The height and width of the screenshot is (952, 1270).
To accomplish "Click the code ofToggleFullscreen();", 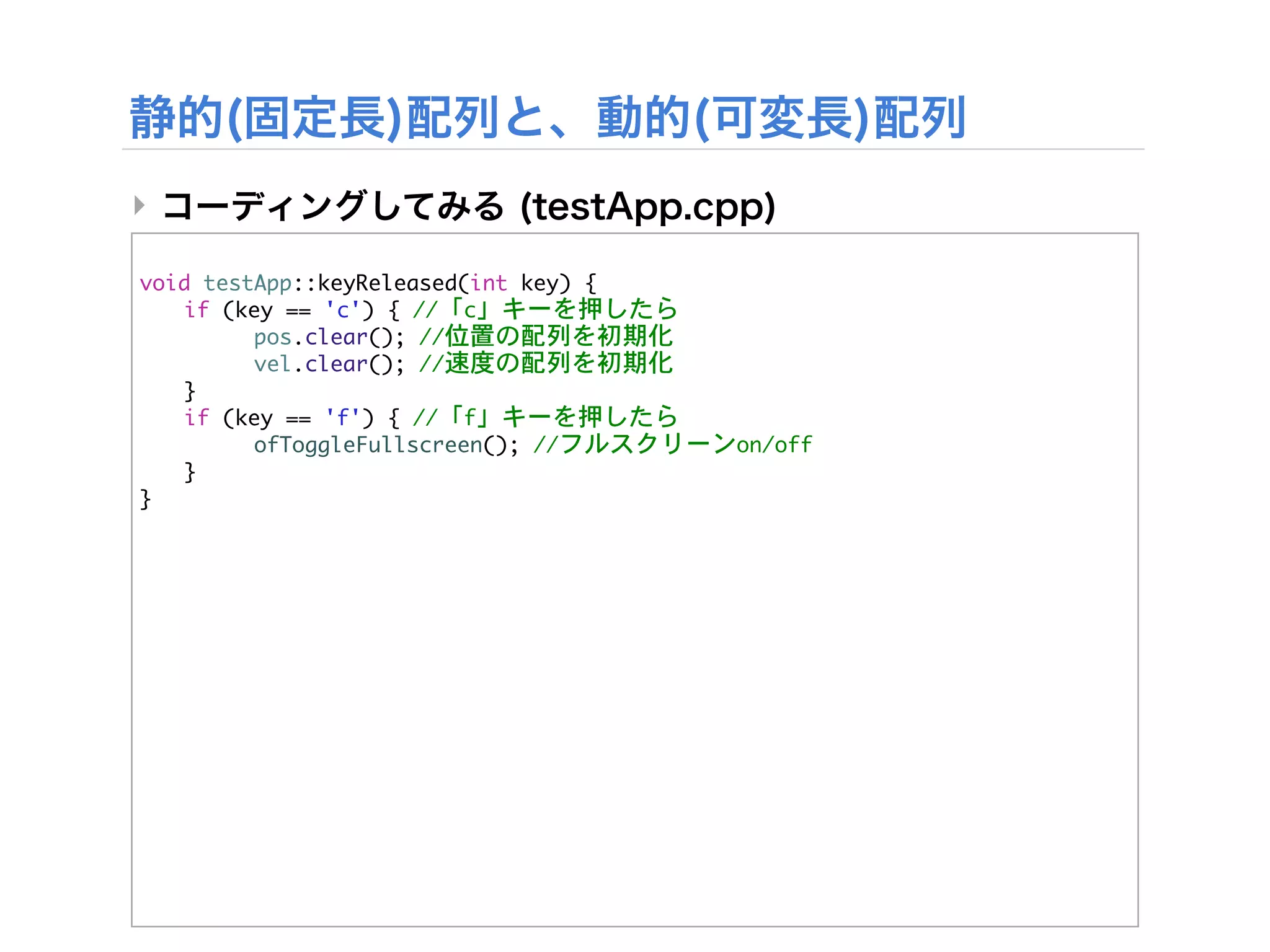I will tap(386, 445).
